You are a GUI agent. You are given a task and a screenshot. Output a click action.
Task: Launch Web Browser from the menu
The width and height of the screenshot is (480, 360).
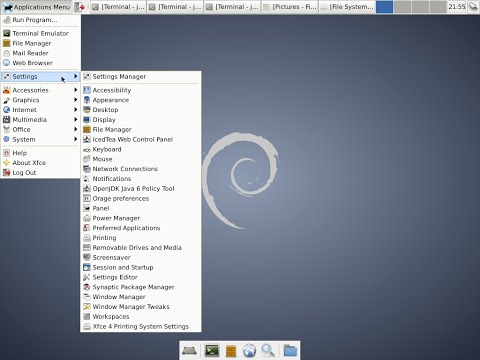click(x=40, y=63)
